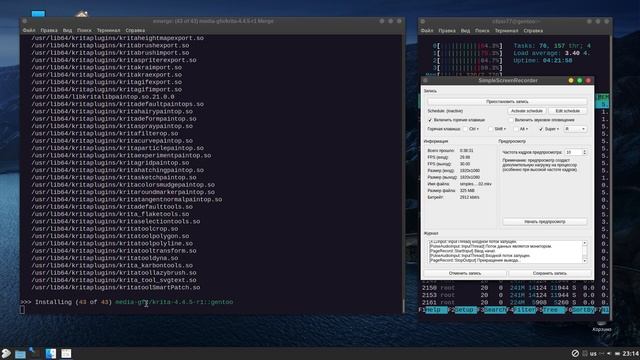The height and width of the screenshot is (360, 640).
Task: Open the hotkey letter 'R' dropdown
Action: tap(575, 129)
